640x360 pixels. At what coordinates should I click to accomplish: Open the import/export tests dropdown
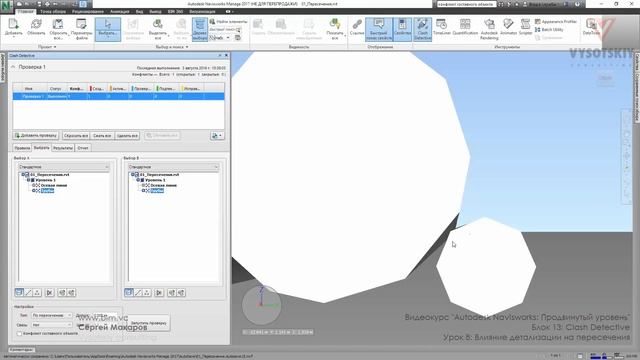[x=217, y=136]
